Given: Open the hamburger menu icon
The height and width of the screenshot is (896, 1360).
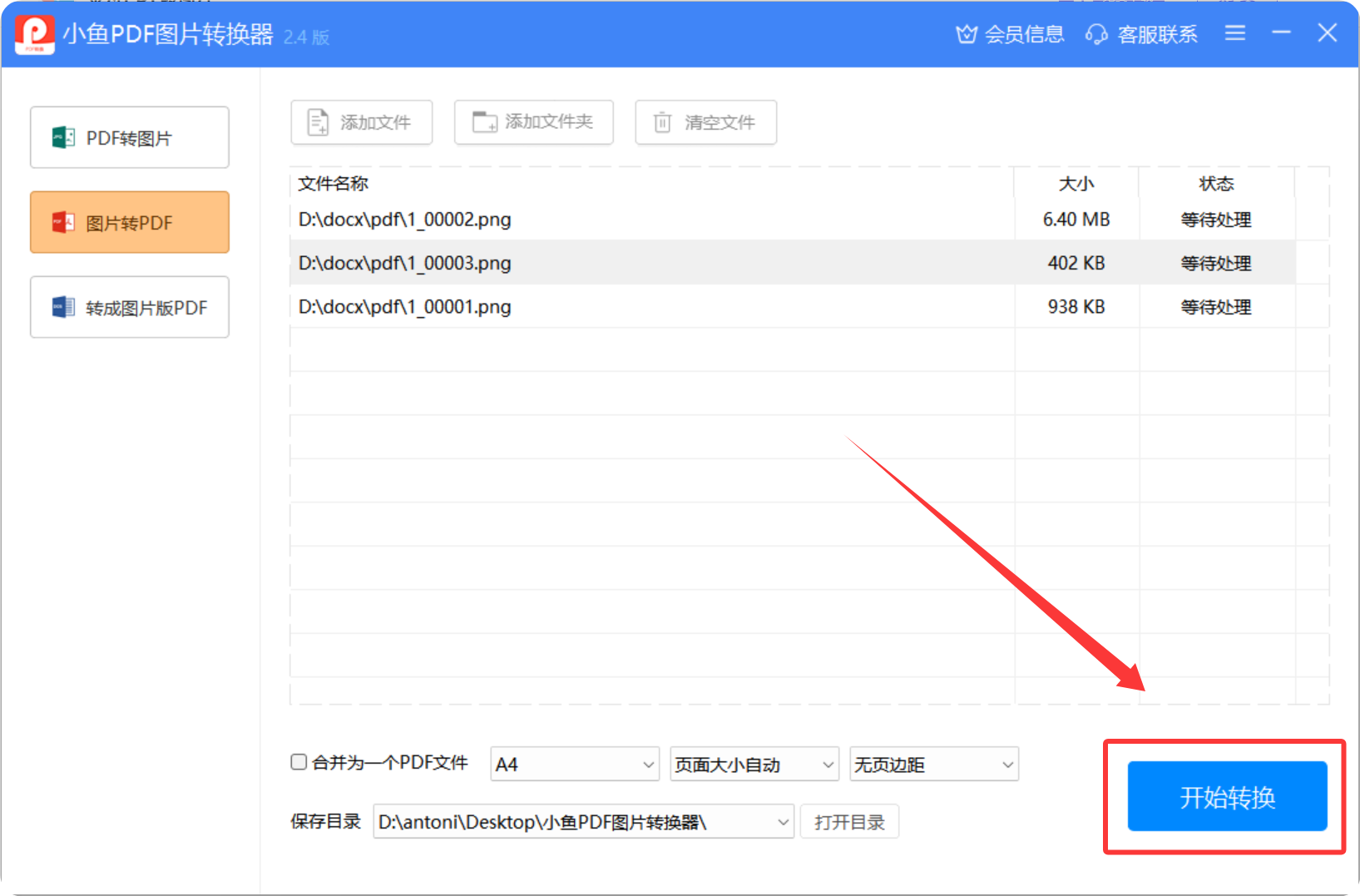Looking at the screenshot, I should 1235,33.
